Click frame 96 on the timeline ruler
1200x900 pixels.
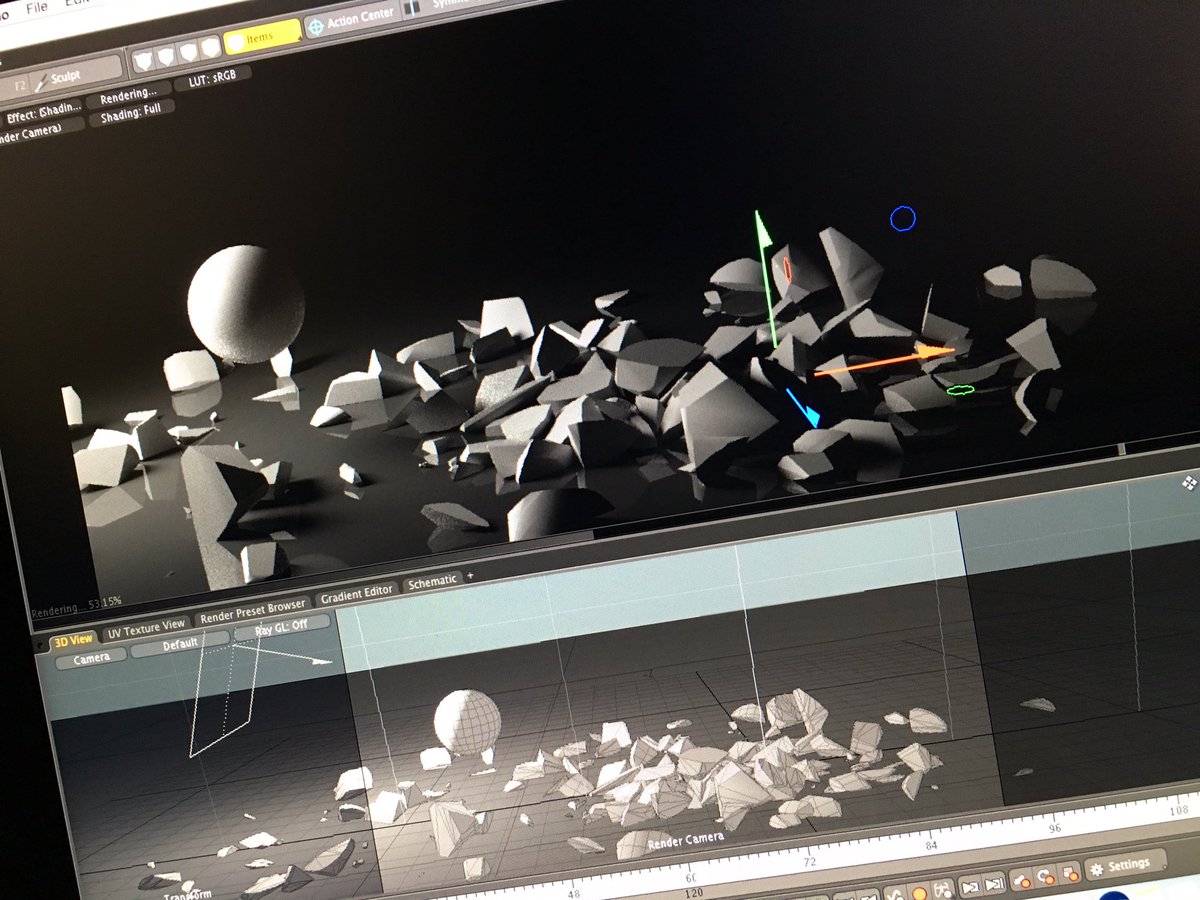click(x=1055, y=828)
